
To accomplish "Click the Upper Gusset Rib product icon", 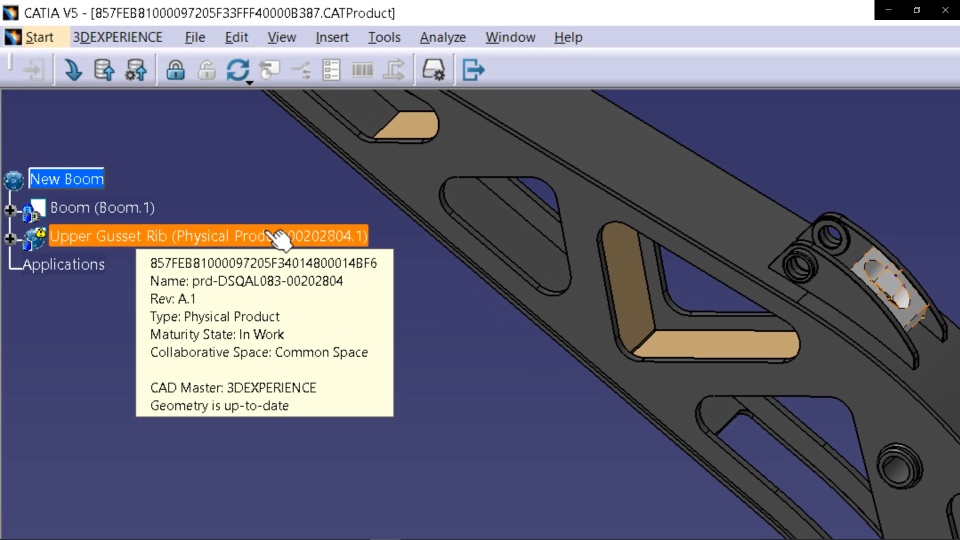I will [34, 238].
